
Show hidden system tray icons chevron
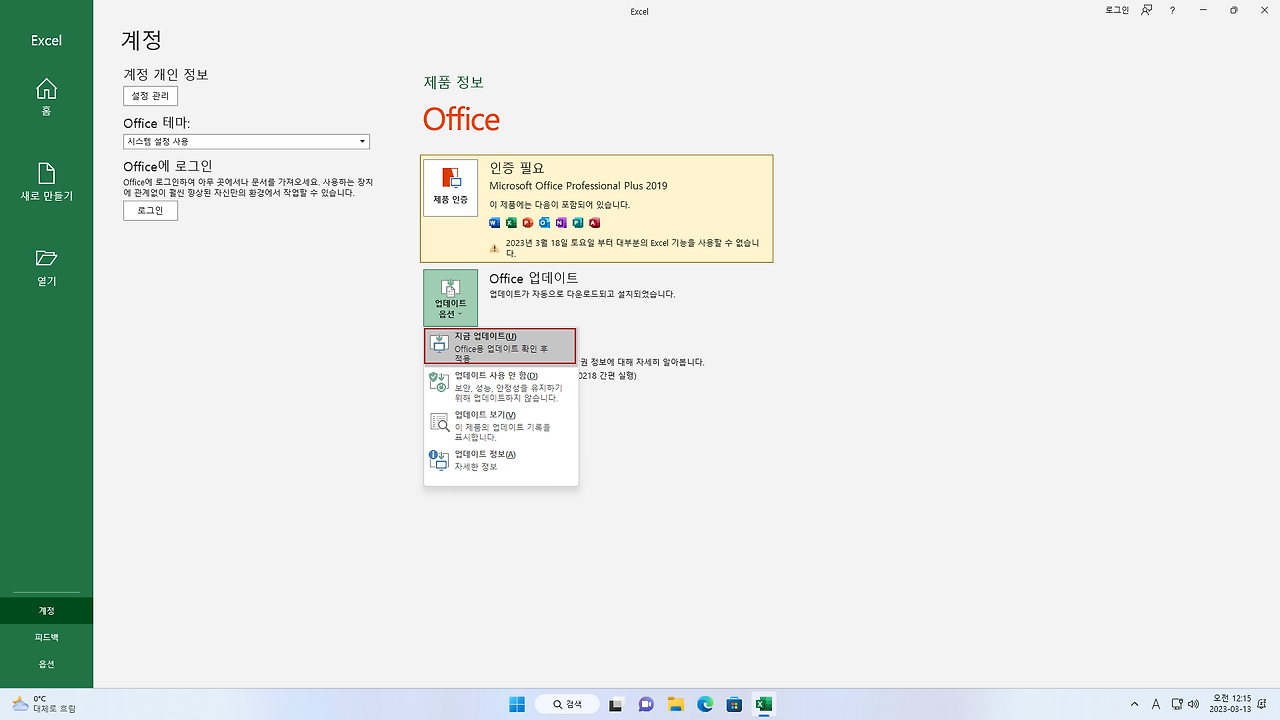click(1134, 704)
